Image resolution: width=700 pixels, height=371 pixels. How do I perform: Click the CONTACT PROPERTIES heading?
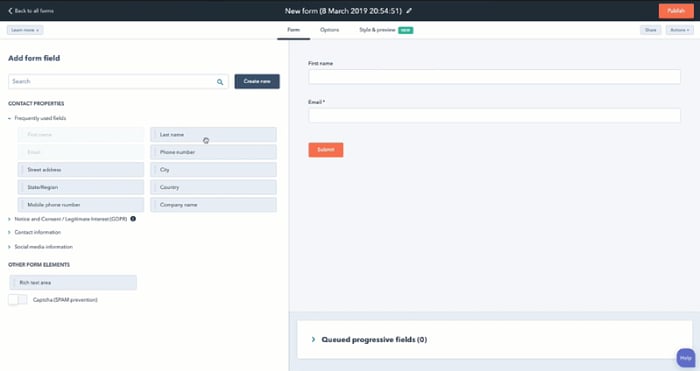click(x=36, y=104)
